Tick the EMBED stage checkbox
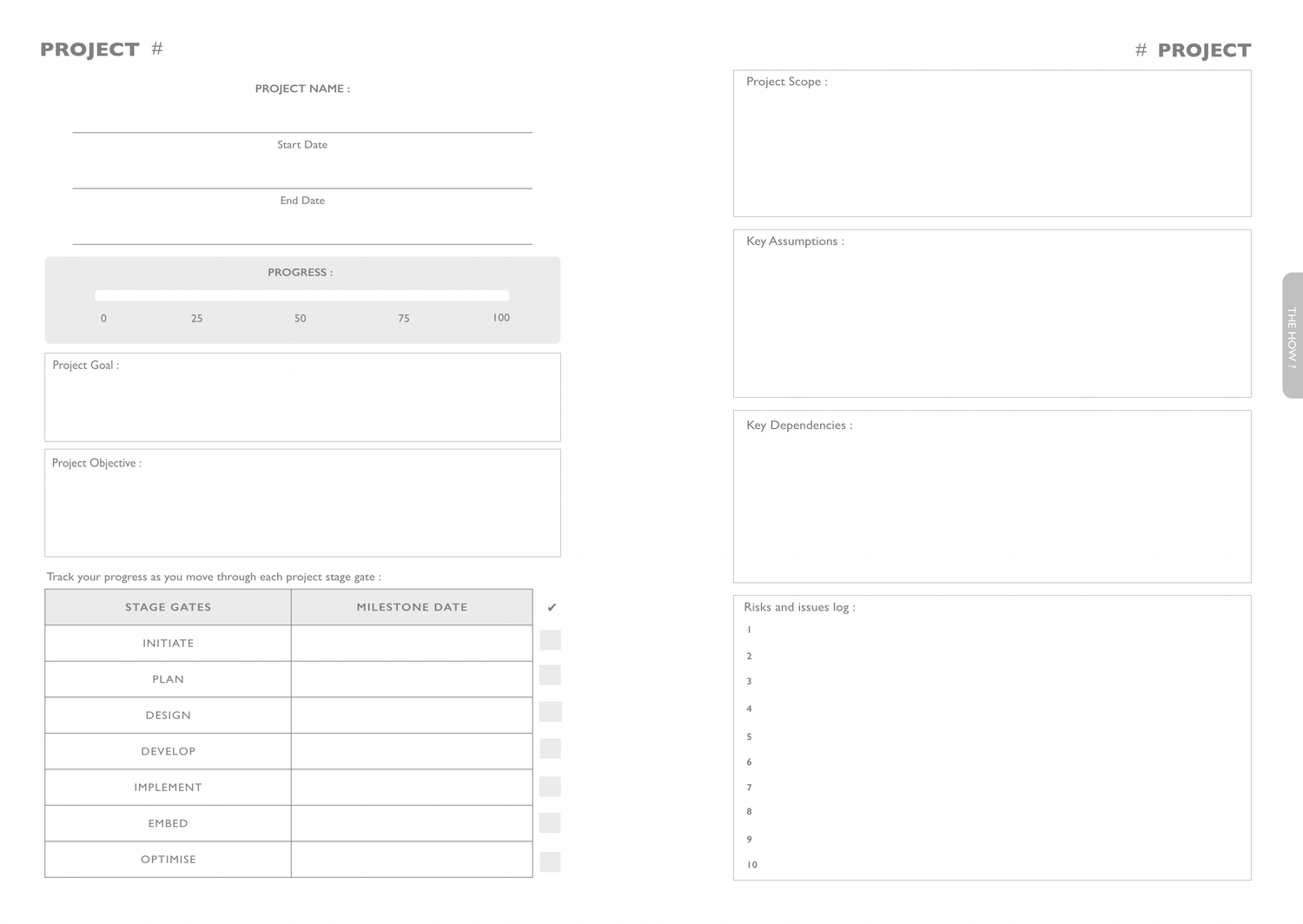 550,822
